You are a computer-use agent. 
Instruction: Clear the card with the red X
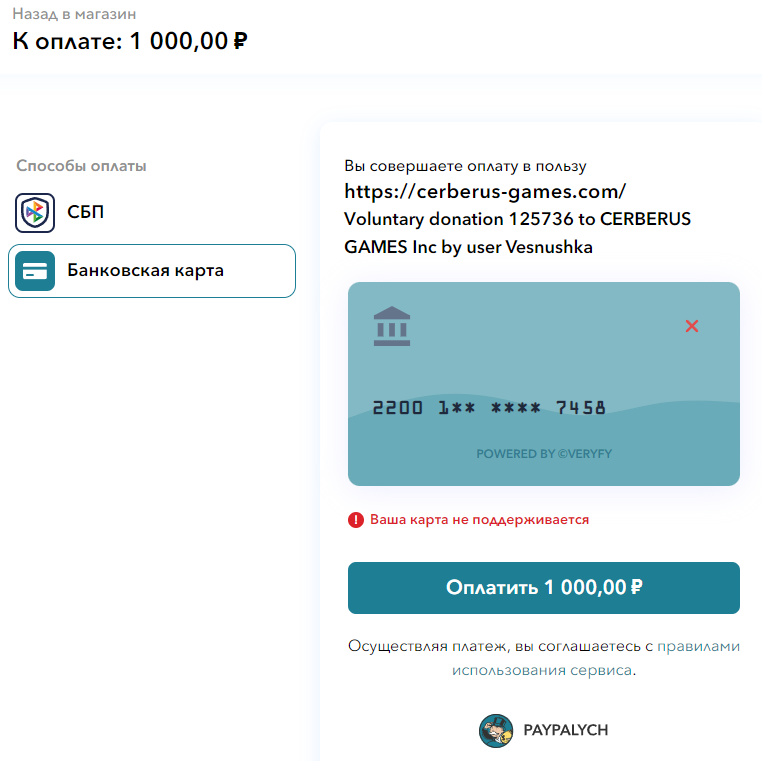click(x=691, y=326)
